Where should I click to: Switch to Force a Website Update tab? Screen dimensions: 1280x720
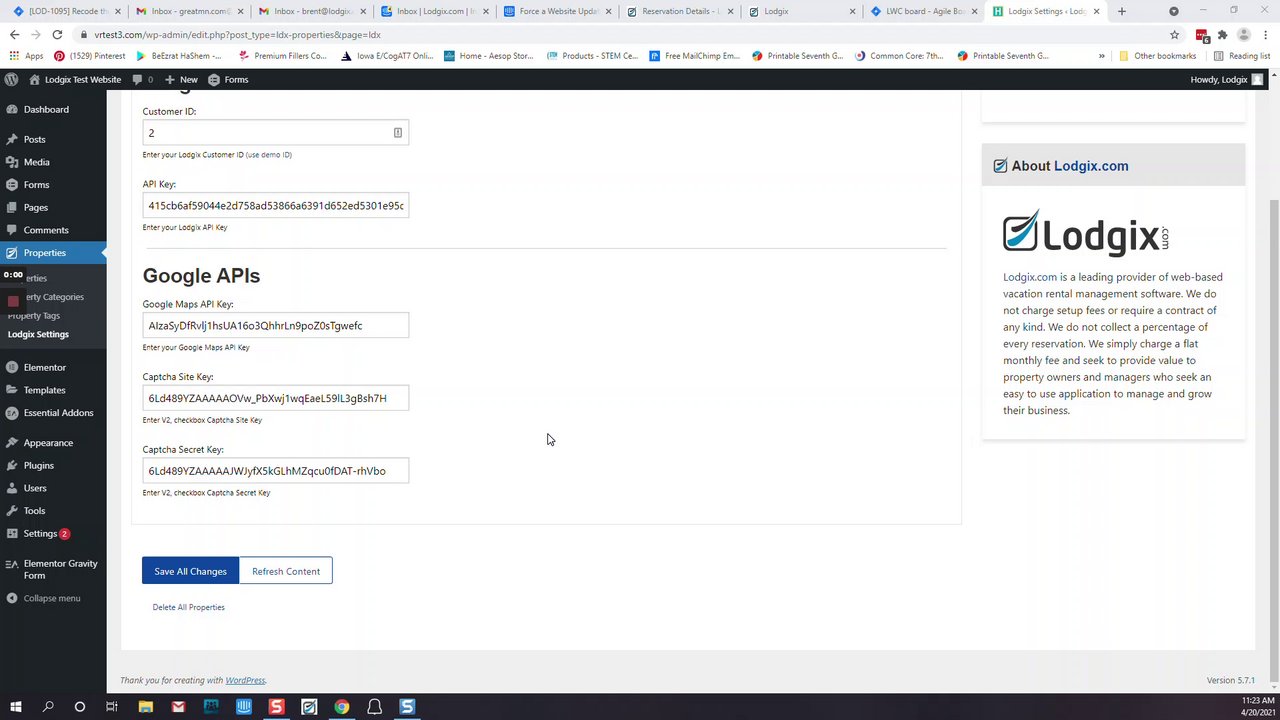[556, 11]
